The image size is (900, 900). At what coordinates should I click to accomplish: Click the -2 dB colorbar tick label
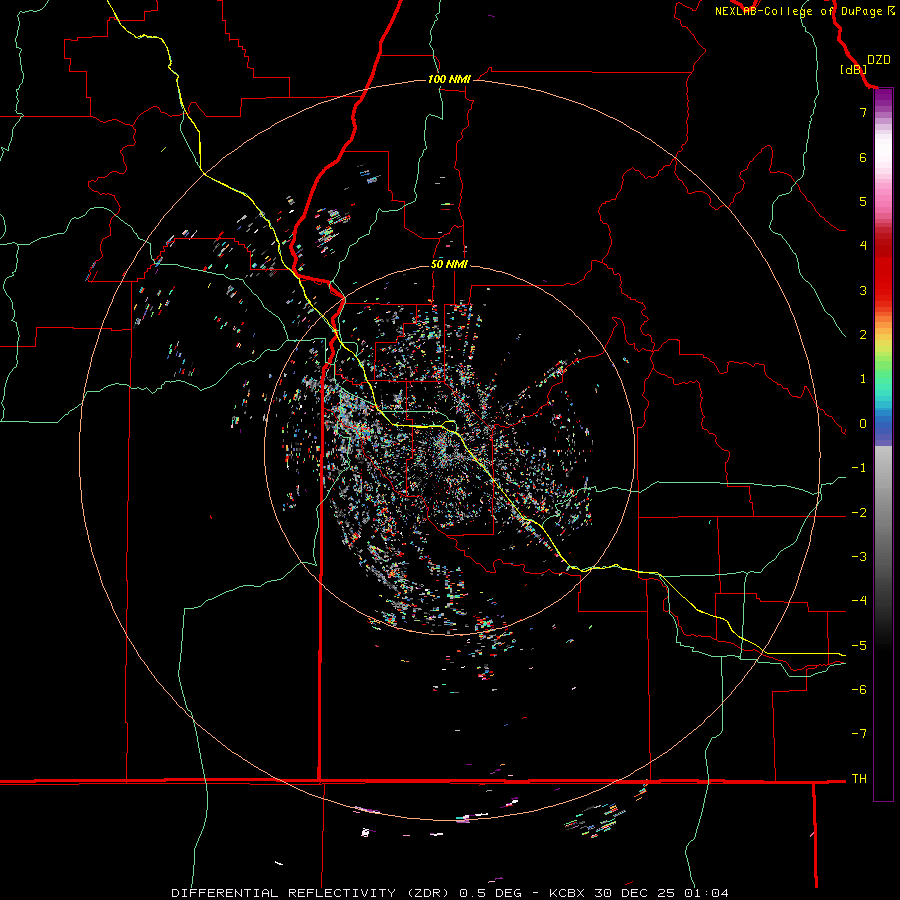point(859,513)
